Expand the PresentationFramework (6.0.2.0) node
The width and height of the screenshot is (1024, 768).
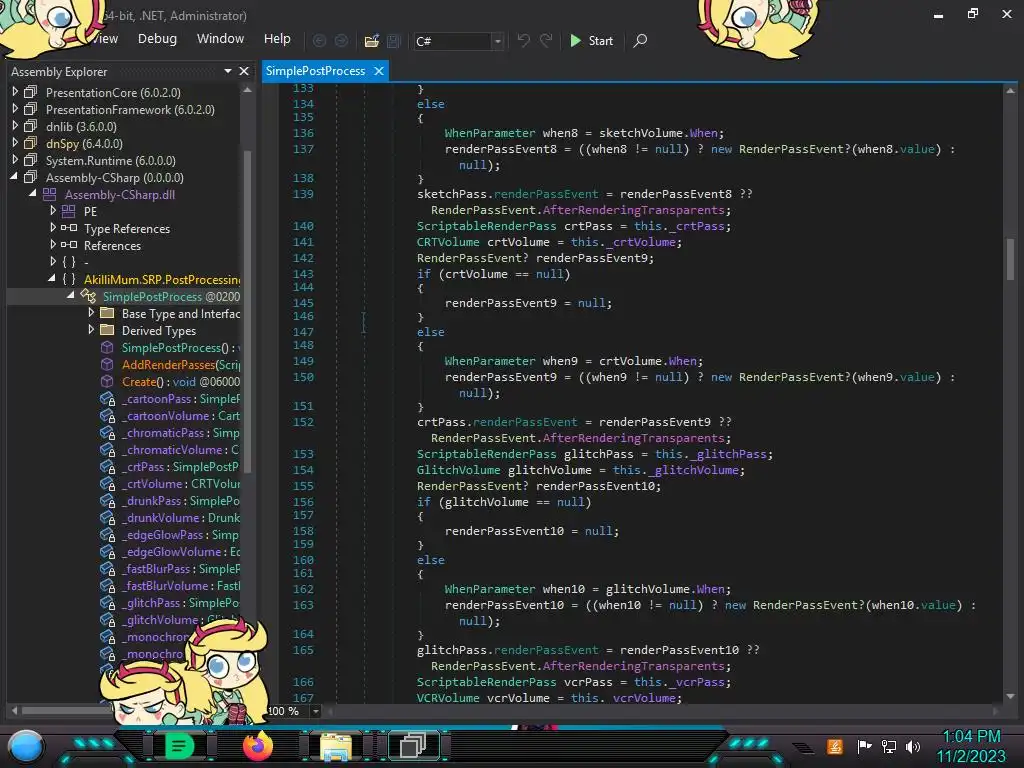(15, 109)
